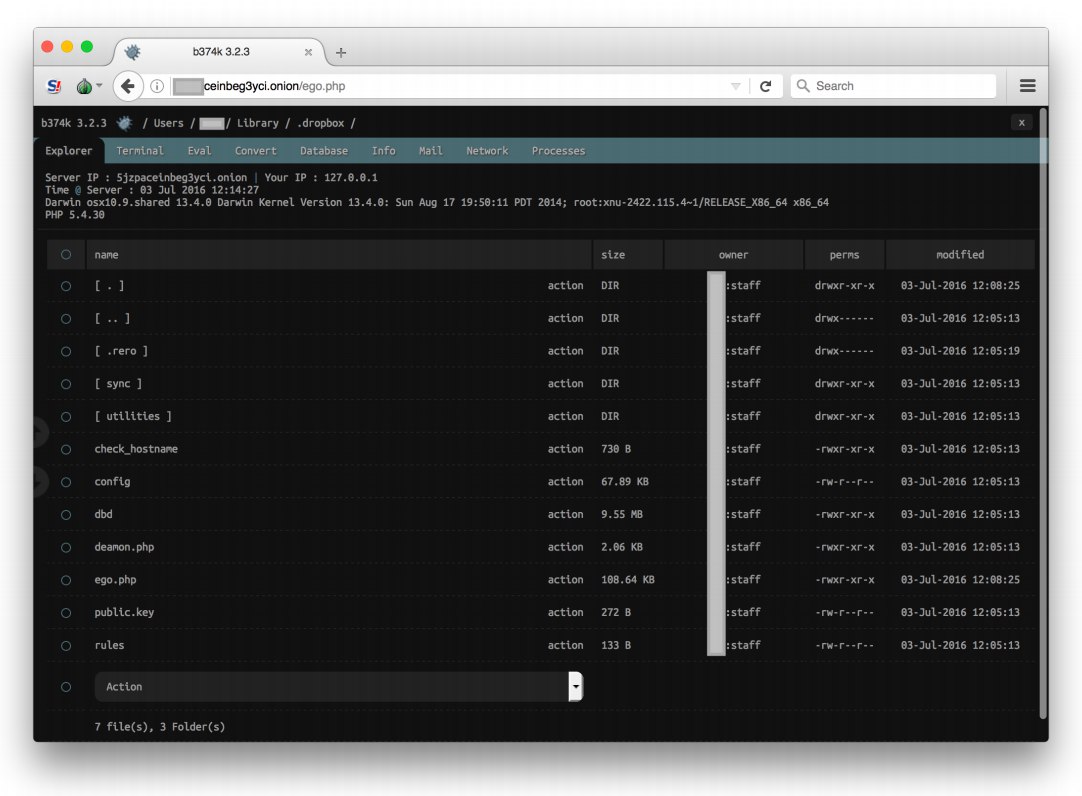Image resolution: width=1082 pixels, height=796 pixels.
Task: Navigate to .dropbox in the path breadcrumb
Action: coord(321,123)
